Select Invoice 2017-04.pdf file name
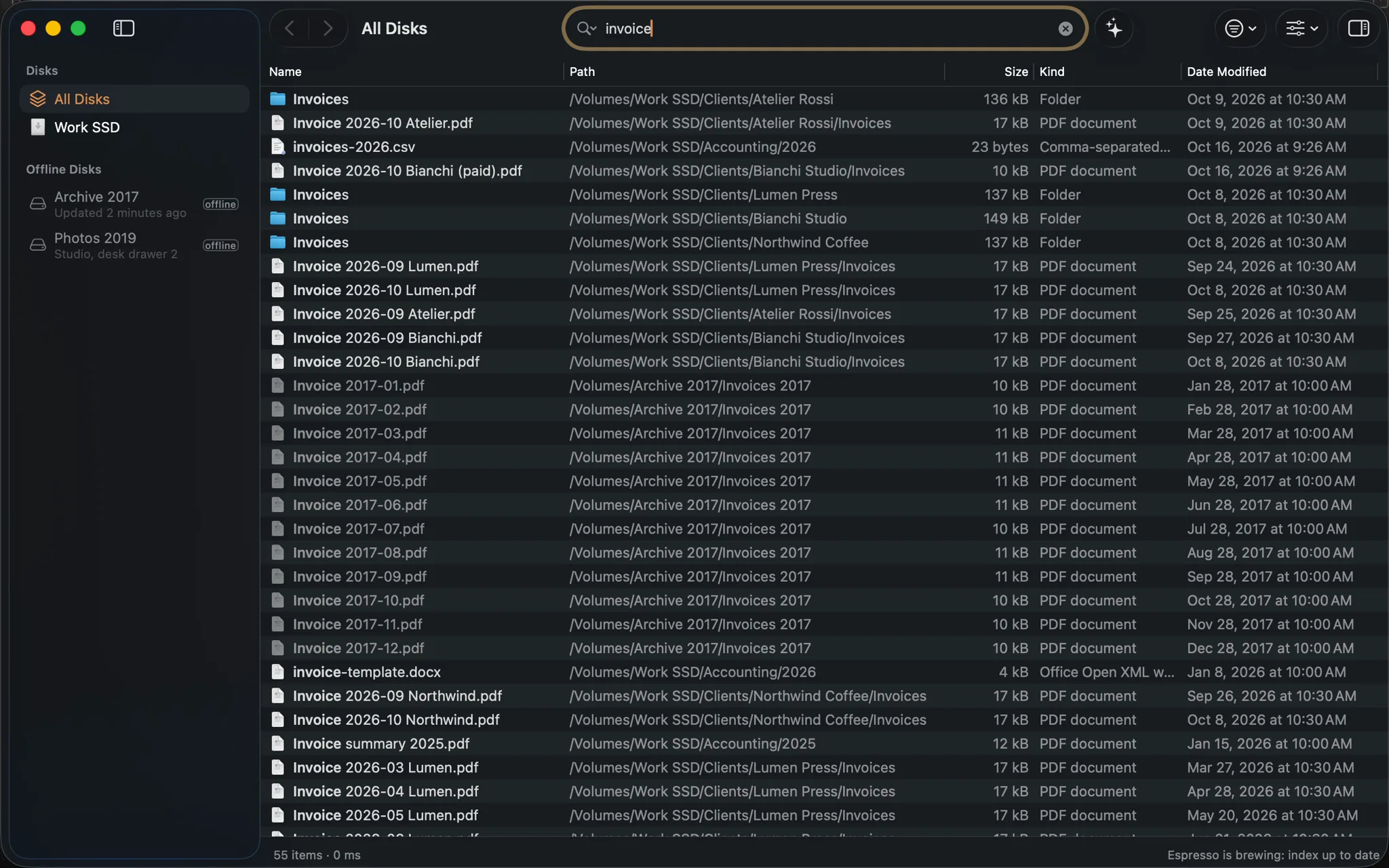This screenshot has width=1389, height=868. tap(359, 457)
